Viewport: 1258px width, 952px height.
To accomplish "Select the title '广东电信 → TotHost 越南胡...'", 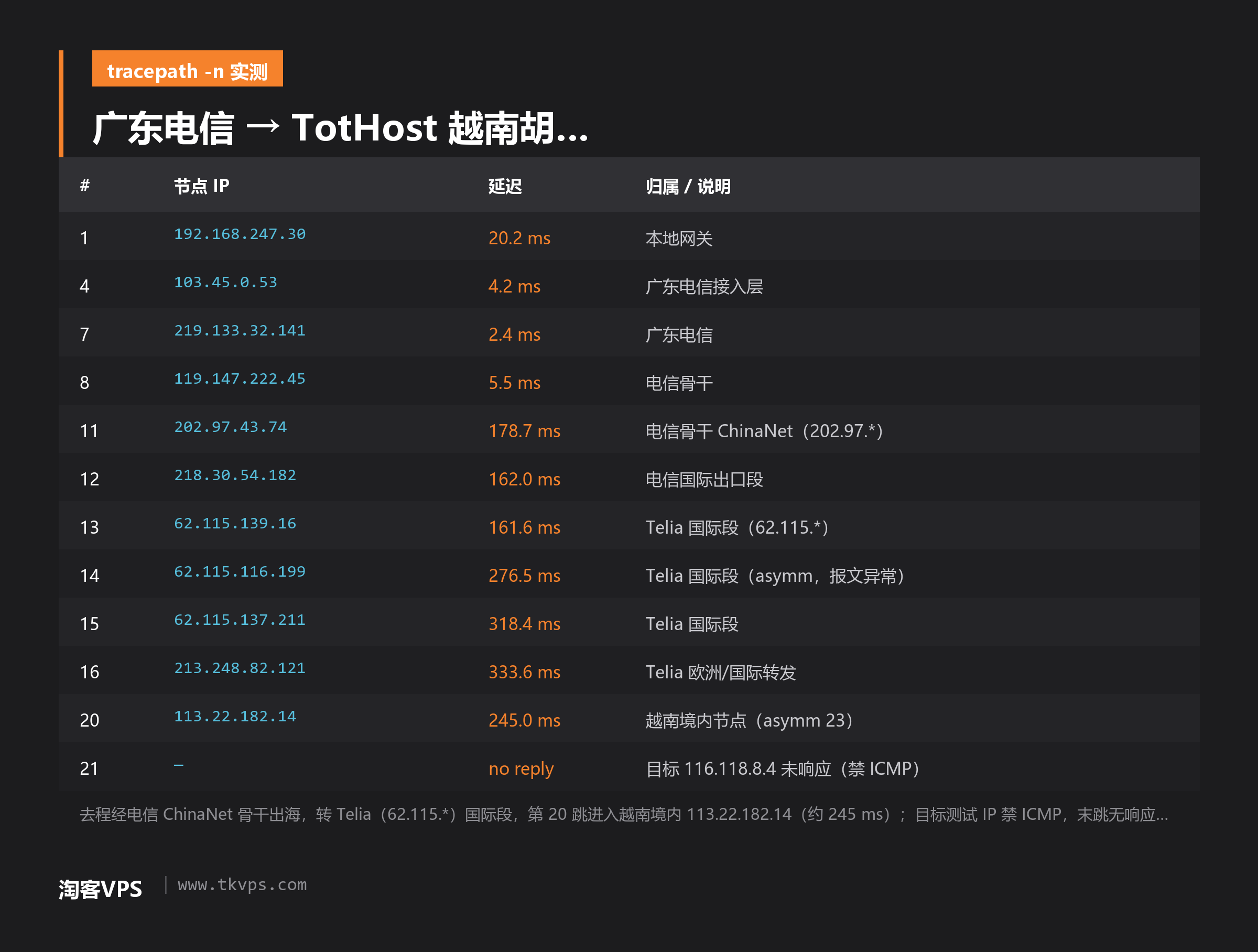I will [x=340, y=128].
